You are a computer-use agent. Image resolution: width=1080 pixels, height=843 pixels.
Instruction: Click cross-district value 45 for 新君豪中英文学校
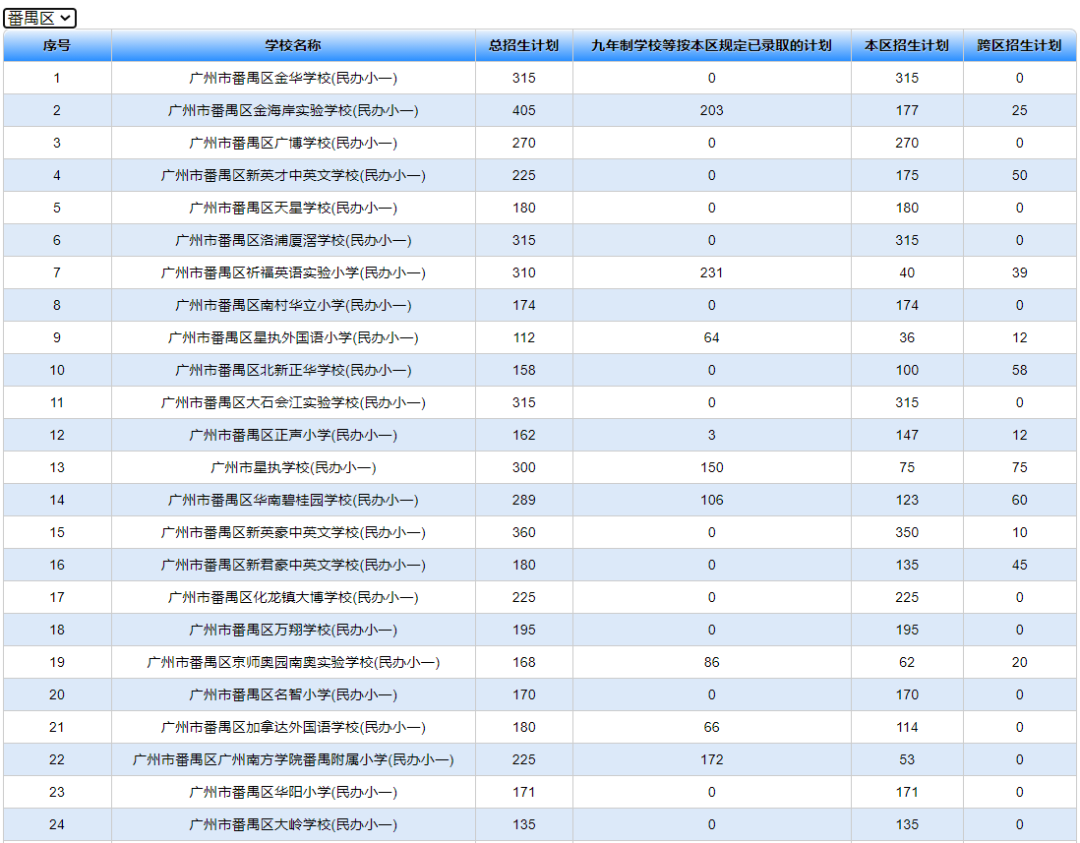tap(1019, 565)
